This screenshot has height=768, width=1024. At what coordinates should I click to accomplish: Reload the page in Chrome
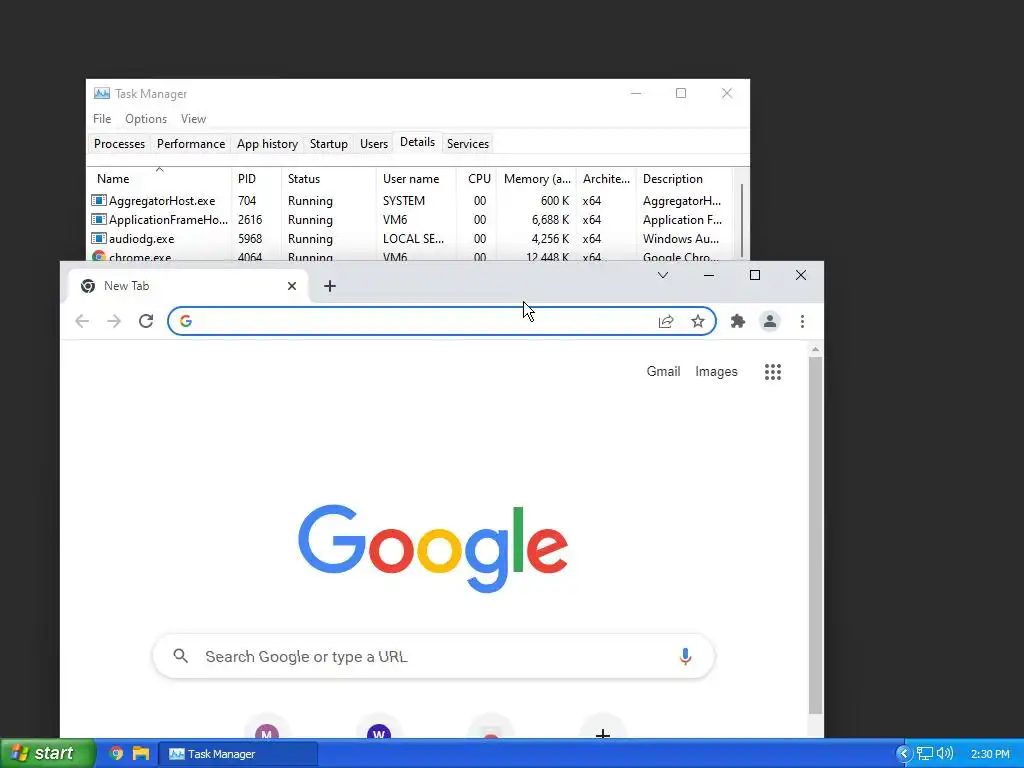point(146,321)
